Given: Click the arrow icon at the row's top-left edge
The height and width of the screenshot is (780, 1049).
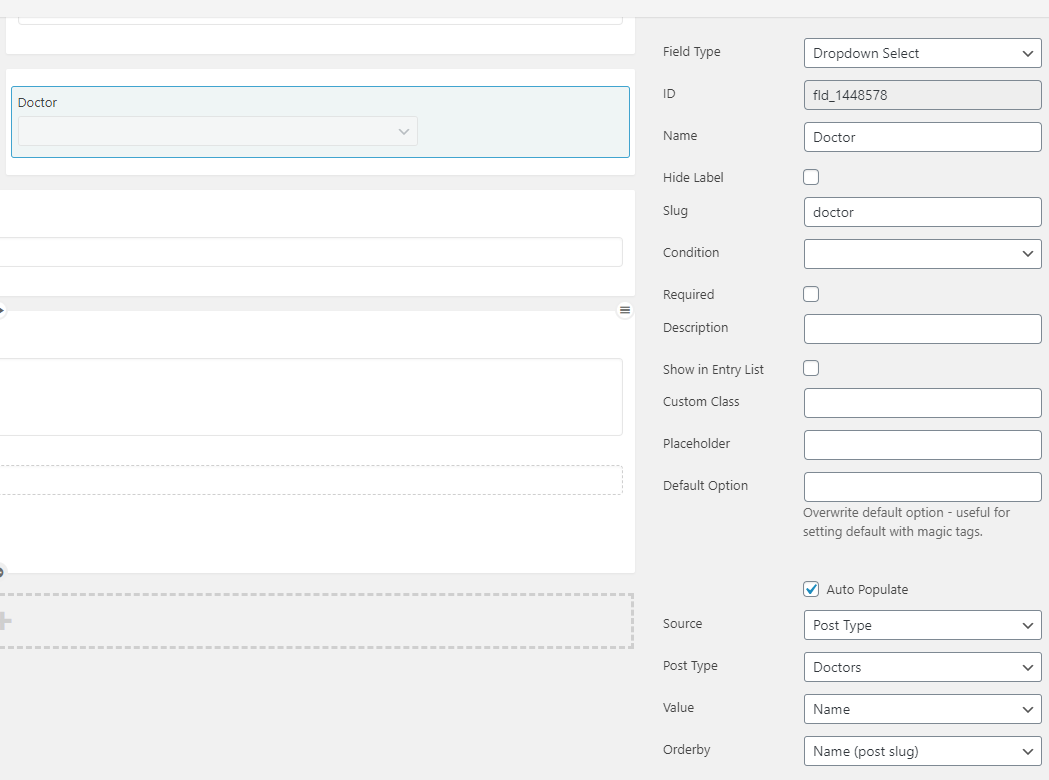Looking at the screenshot, I should (x=2, y=311).
